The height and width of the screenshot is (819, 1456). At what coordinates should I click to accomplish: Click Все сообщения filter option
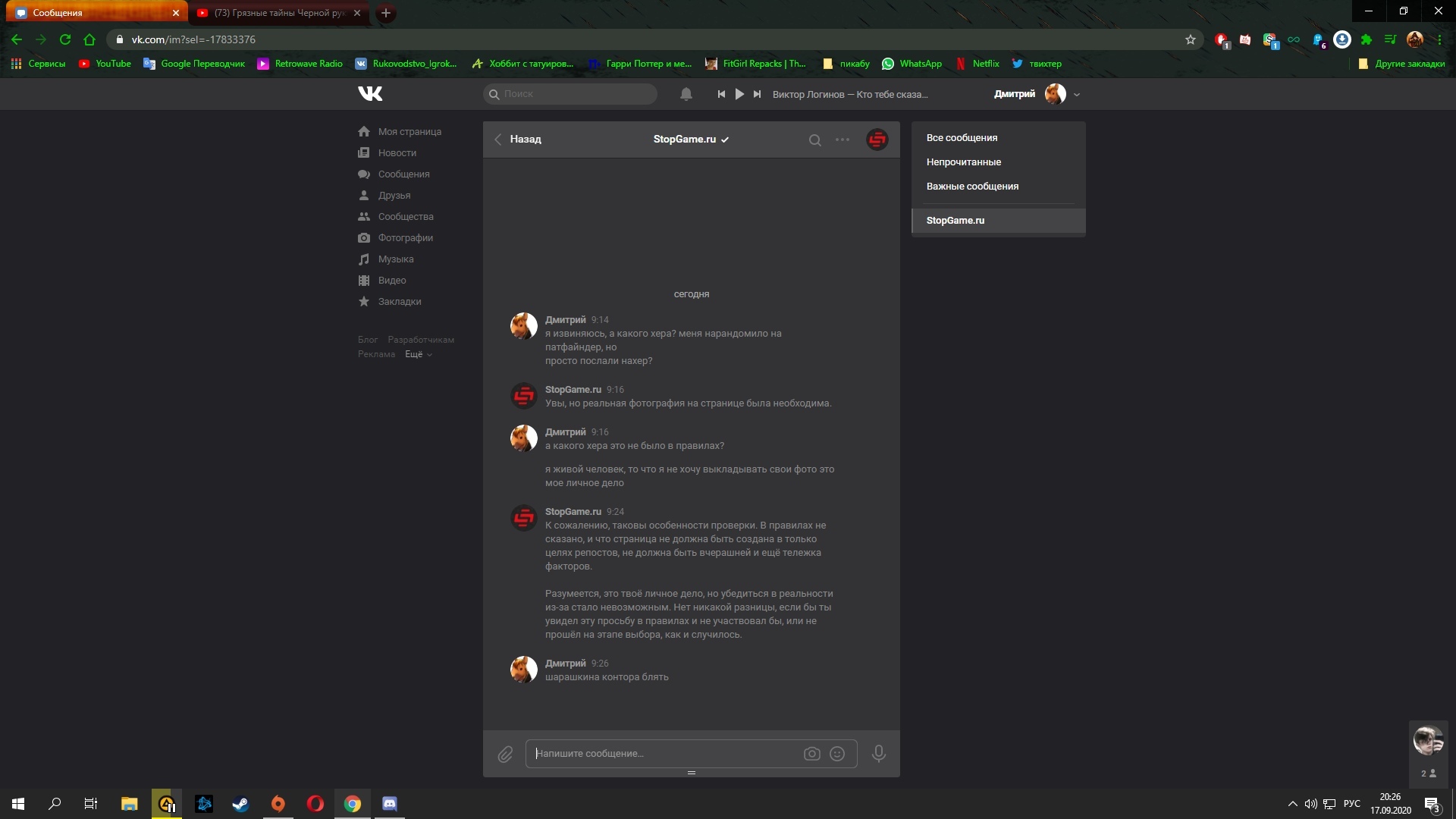coord(962,137)
